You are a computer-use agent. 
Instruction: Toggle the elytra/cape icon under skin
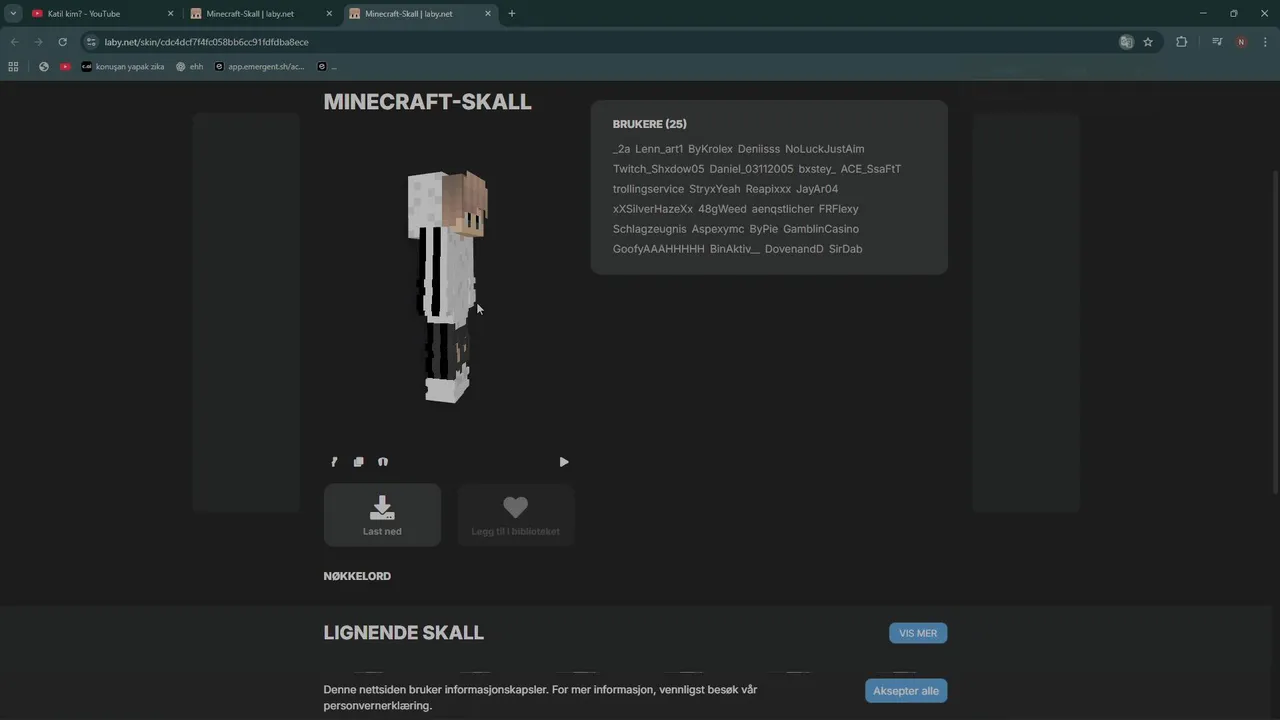(x=383, y=462)
